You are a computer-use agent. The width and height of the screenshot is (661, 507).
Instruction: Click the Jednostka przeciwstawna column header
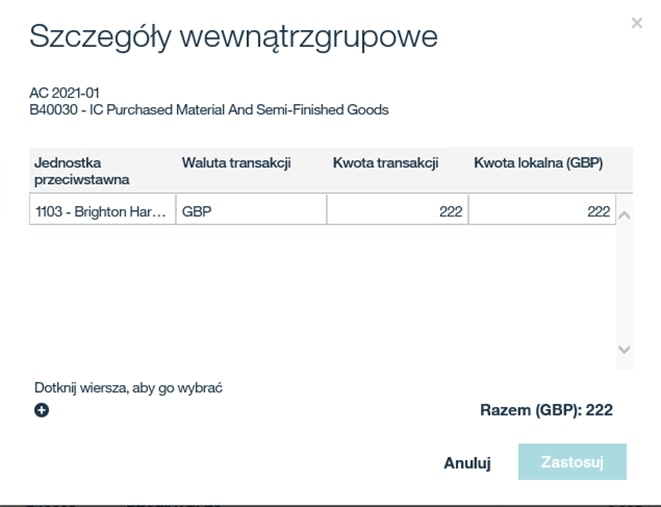[83, 170]
